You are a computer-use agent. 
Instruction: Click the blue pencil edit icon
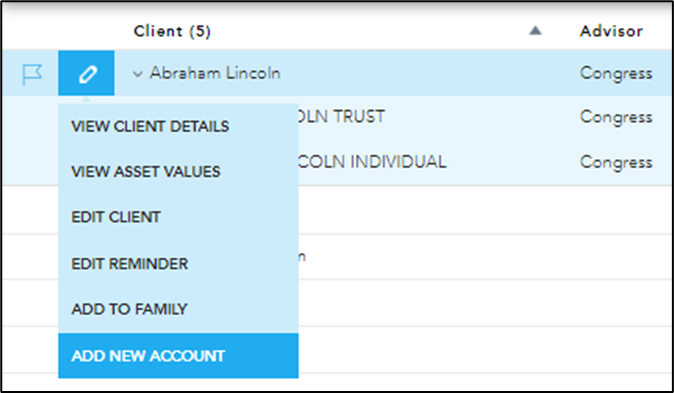tap(86, 73)
